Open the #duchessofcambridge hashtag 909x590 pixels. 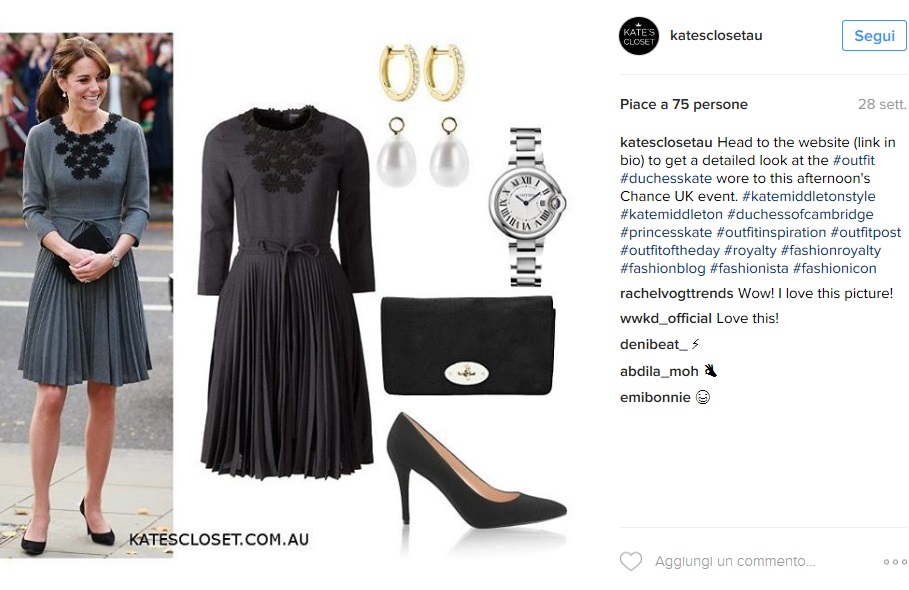point(800,214)
